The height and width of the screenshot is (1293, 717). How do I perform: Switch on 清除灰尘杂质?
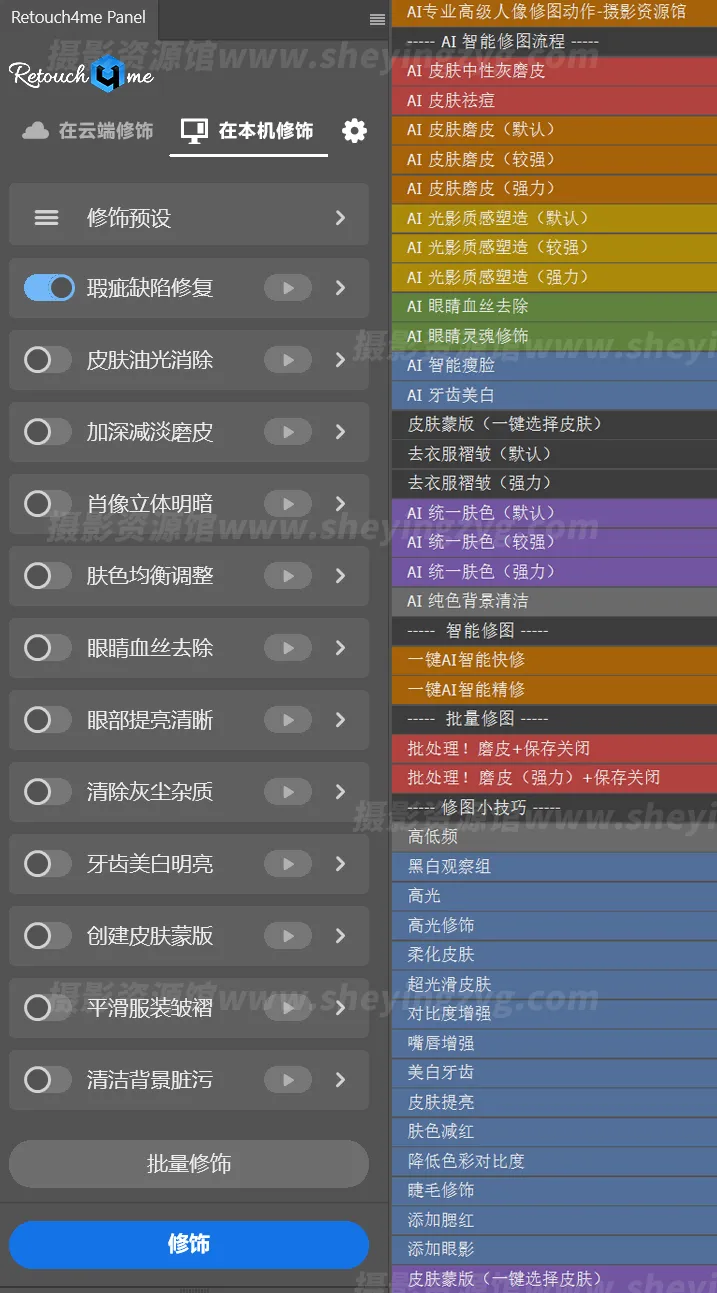[x=49, y=792]
